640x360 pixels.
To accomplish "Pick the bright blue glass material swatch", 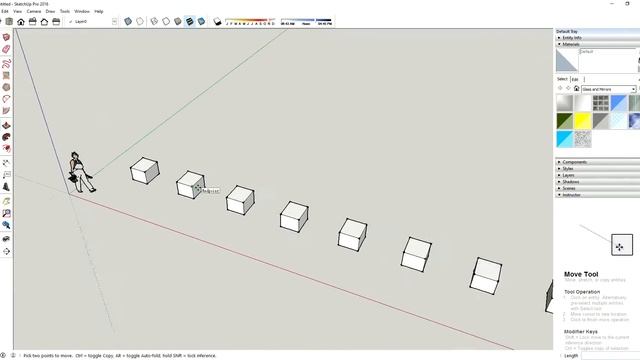I will (618, 103).
